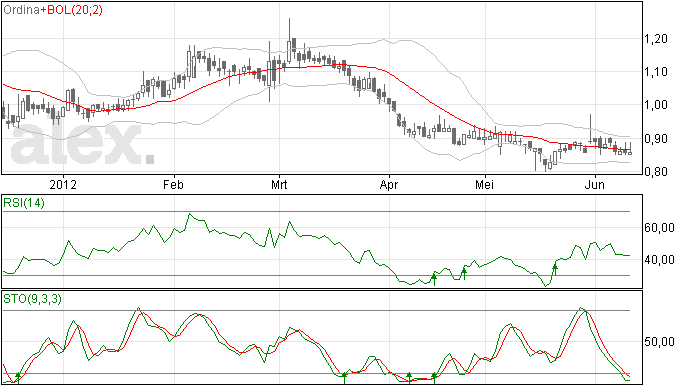
Task: Click the 0,90 price axis value
Action: click(656, 139)
